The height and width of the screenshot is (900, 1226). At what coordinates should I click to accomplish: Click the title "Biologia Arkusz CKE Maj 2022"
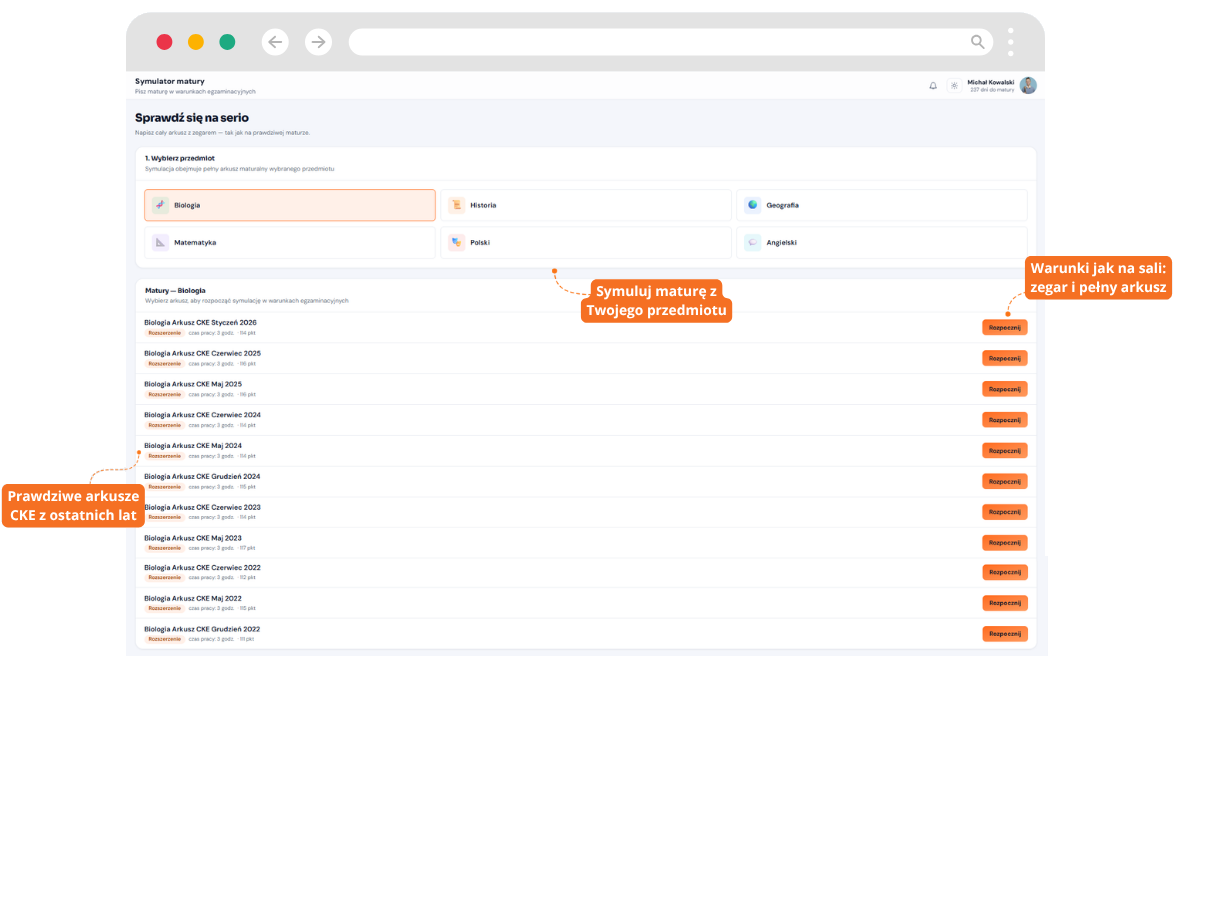pos(193,598)
